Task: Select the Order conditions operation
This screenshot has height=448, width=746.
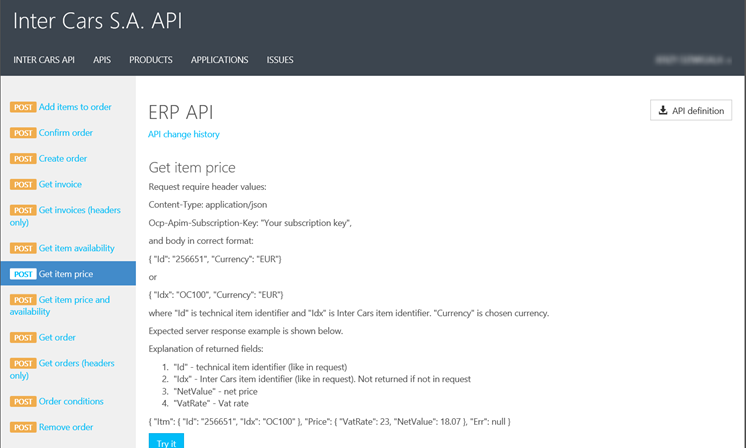Action: (71, 402)
